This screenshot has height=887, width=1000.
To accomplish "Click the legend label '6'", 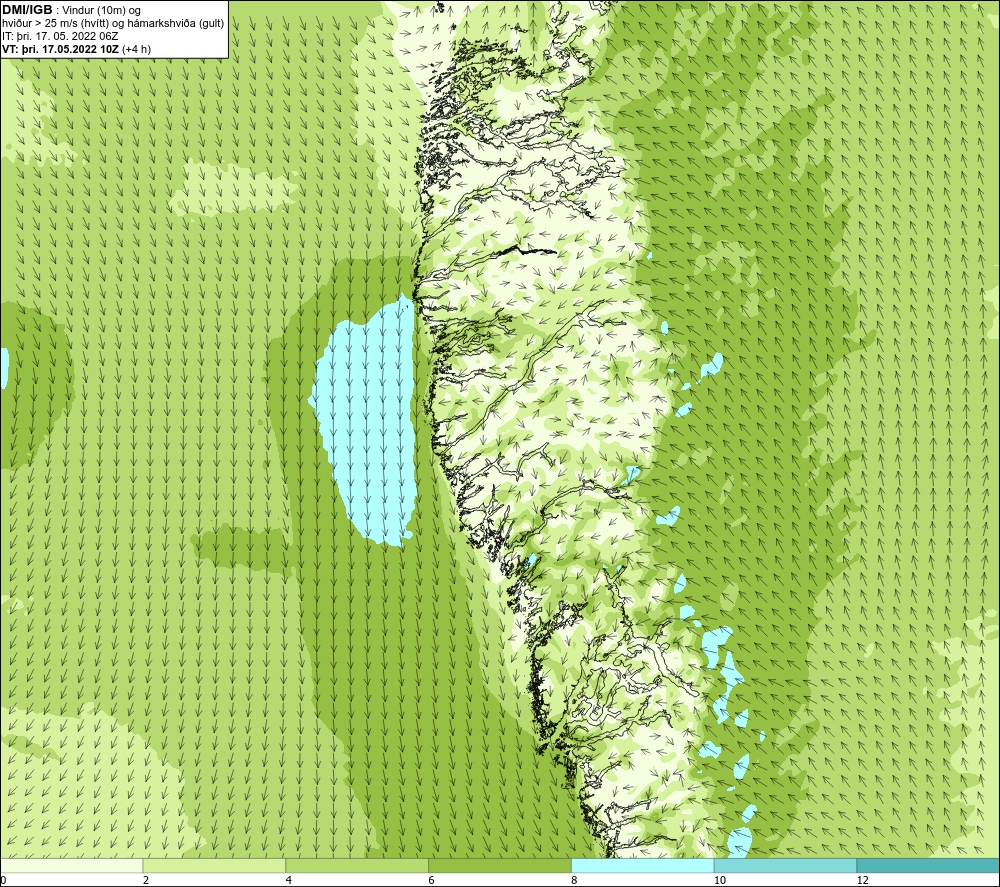I will (x=432, y=880).
